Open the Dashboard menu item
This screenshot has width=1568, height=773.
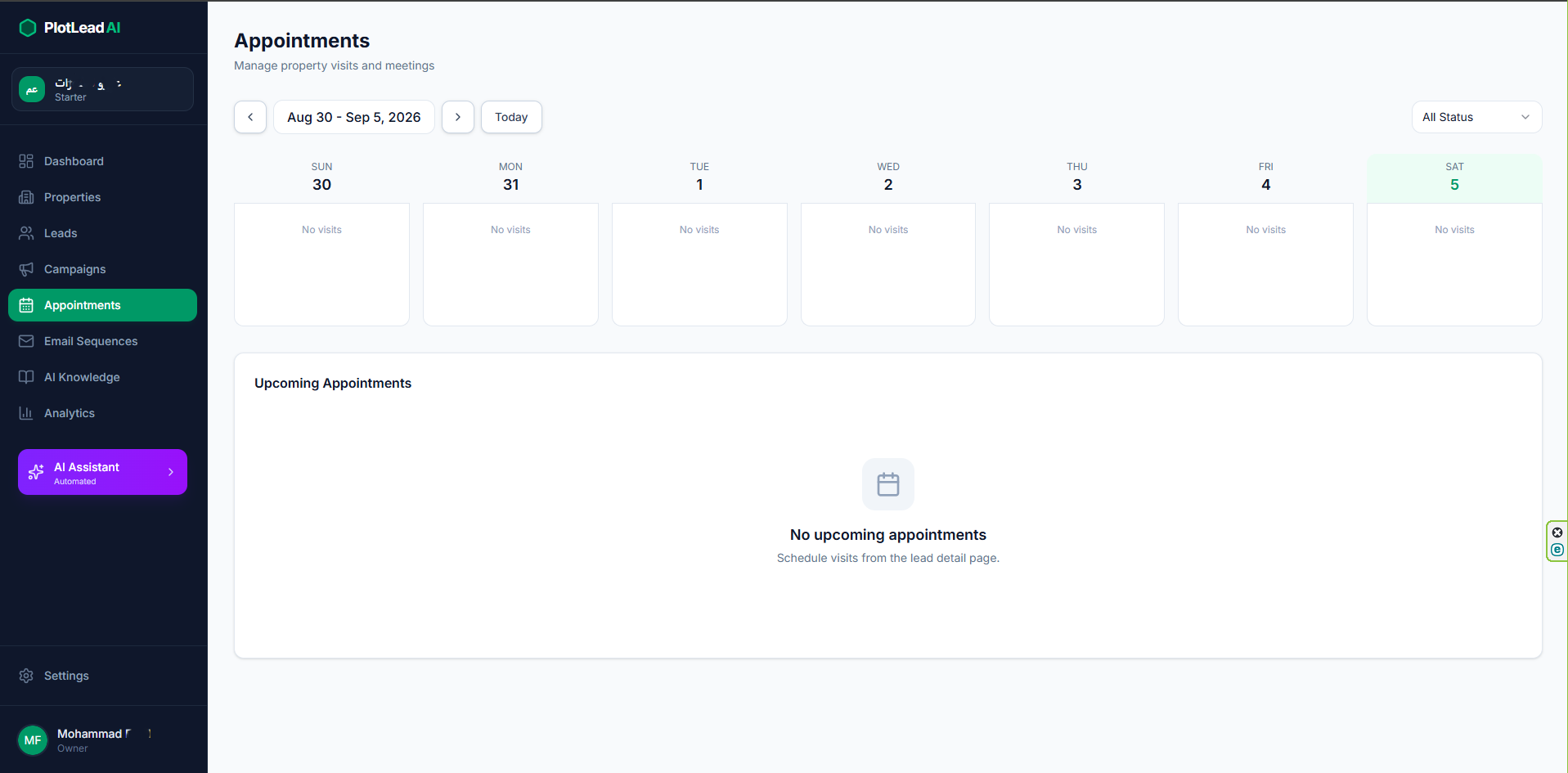tap(102, 161)
